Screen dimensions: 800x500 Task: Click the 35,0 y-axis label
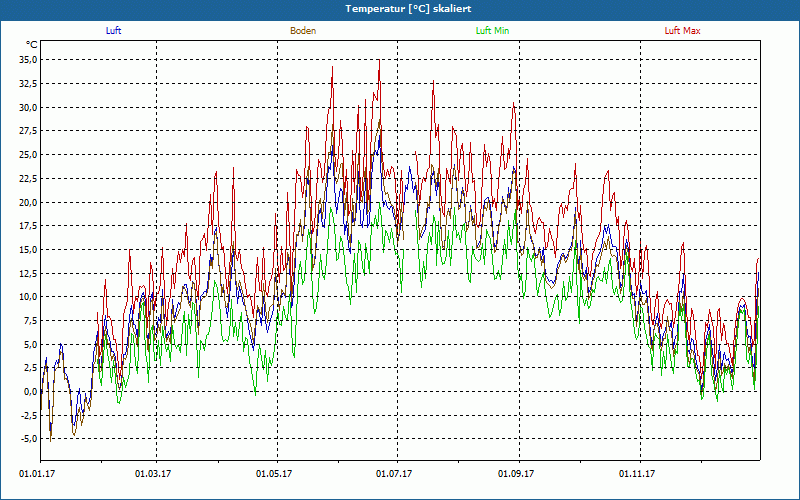[x=28, y=60]
